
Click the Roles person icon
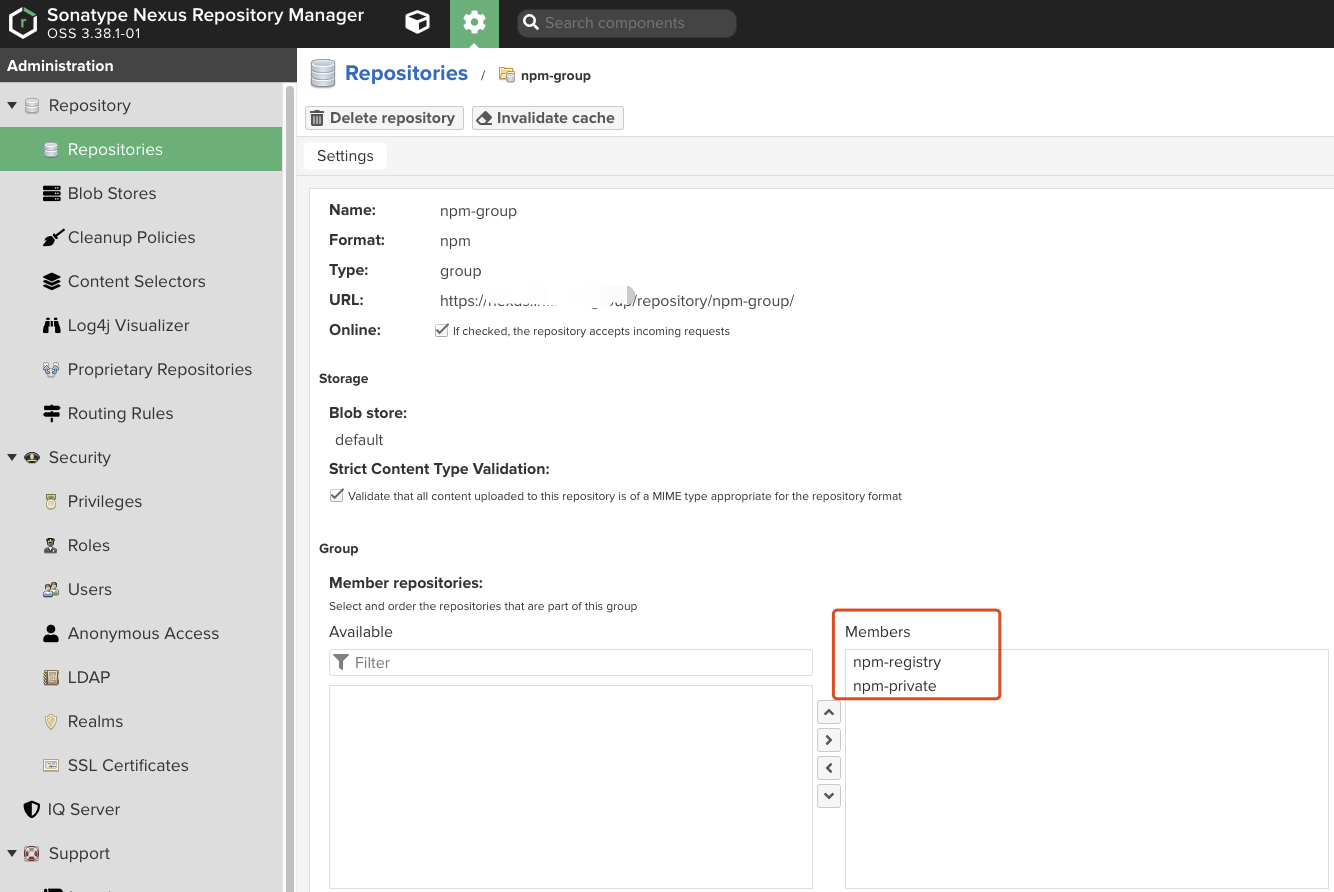pyautogui.click(x=51, y=545)
